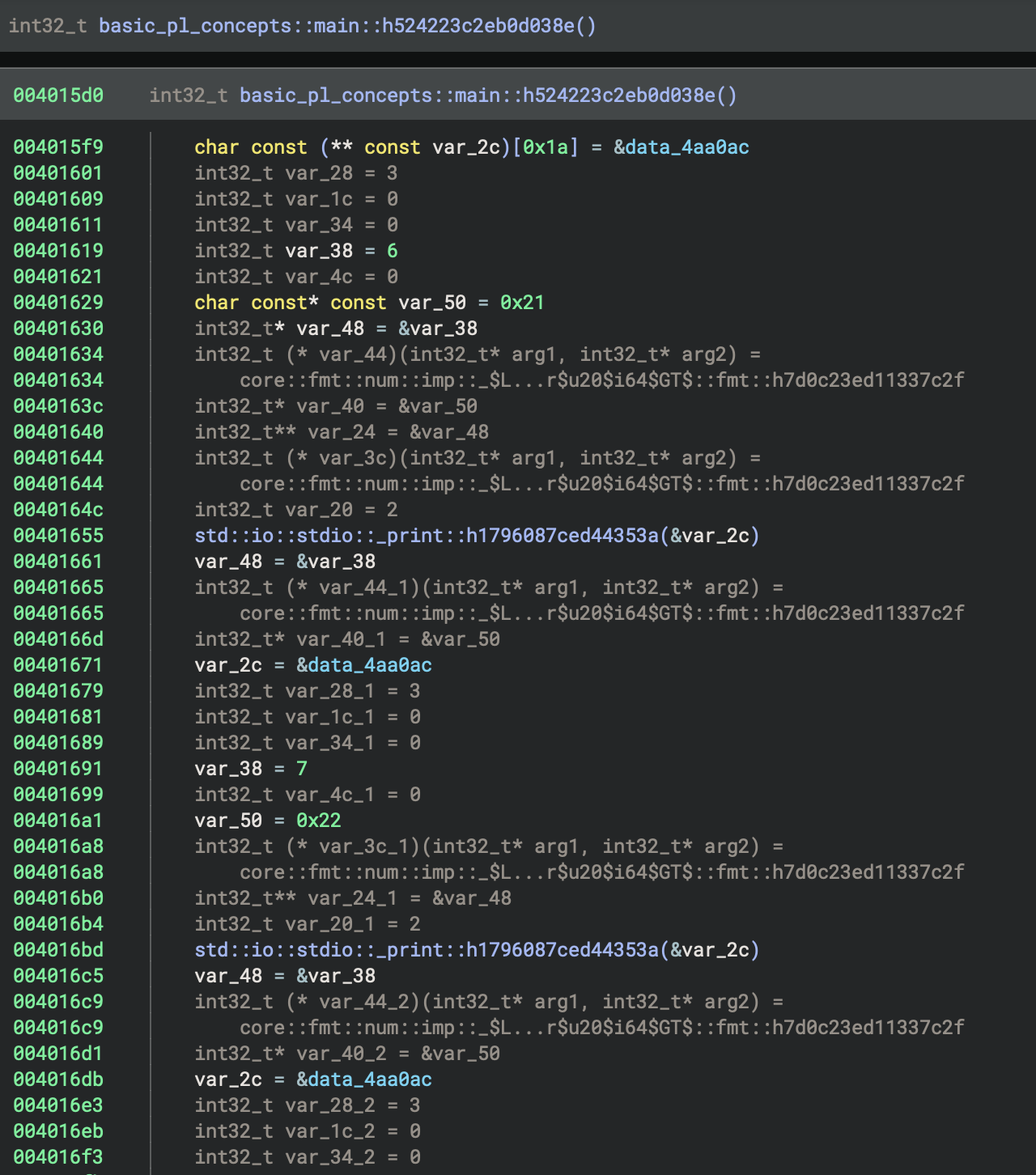This screenshot has width=1036, height=1175.
Task: Select address 00401601 in the gutter
Action: coord(58,173)
